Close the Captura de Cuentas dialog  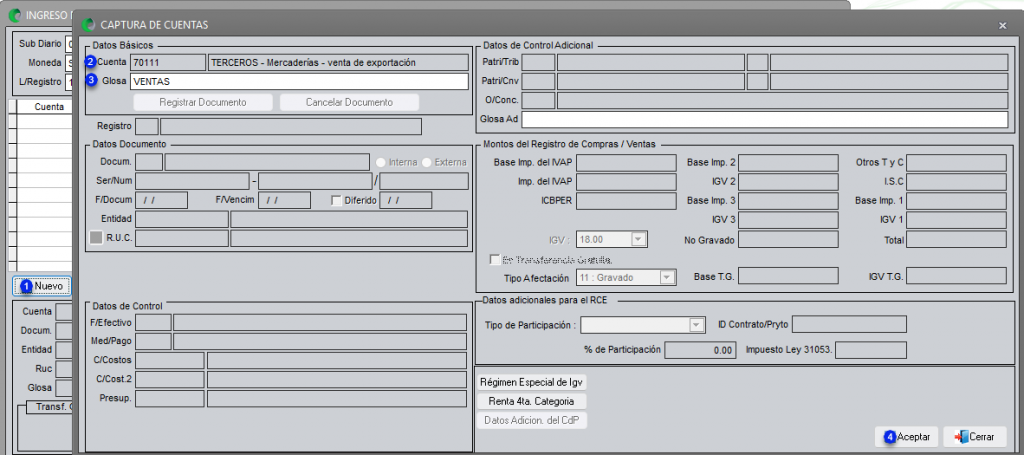(x=1002, y=25)
